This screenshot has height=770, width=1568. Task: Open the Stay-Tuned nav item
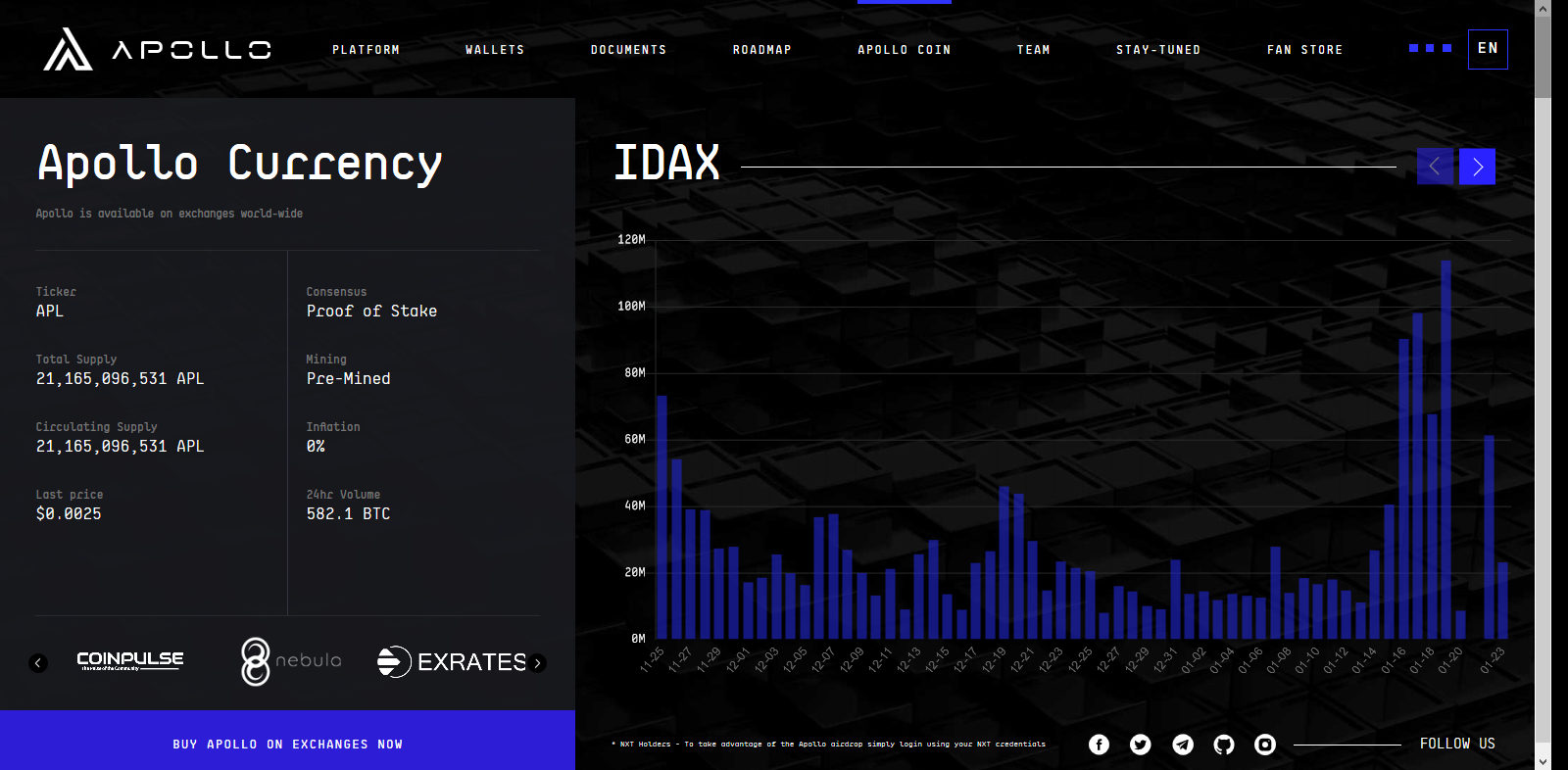point(1158,50)
